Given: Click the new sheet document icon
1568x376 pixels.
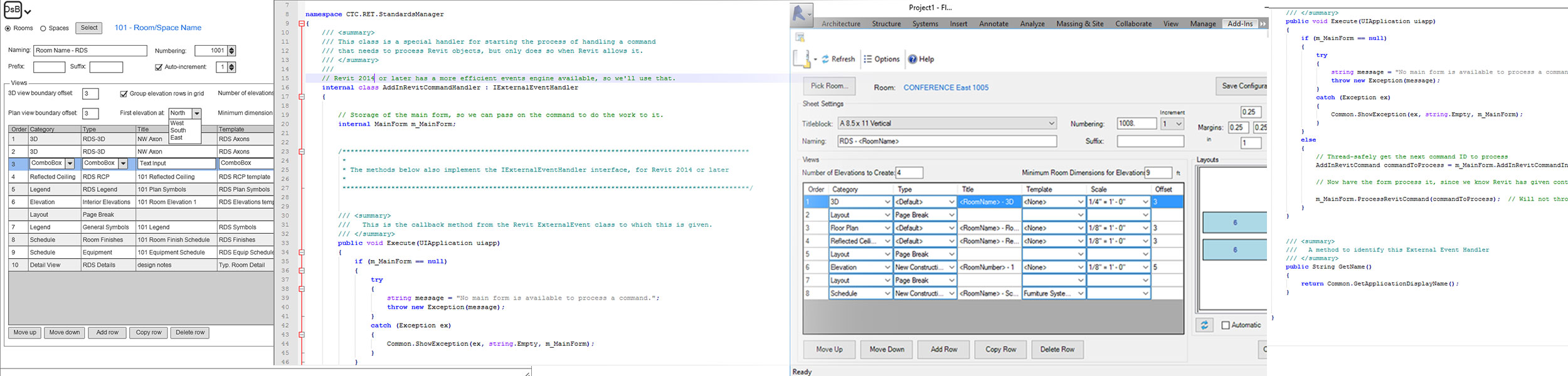Looking at the screenshot, I should 802,60.
